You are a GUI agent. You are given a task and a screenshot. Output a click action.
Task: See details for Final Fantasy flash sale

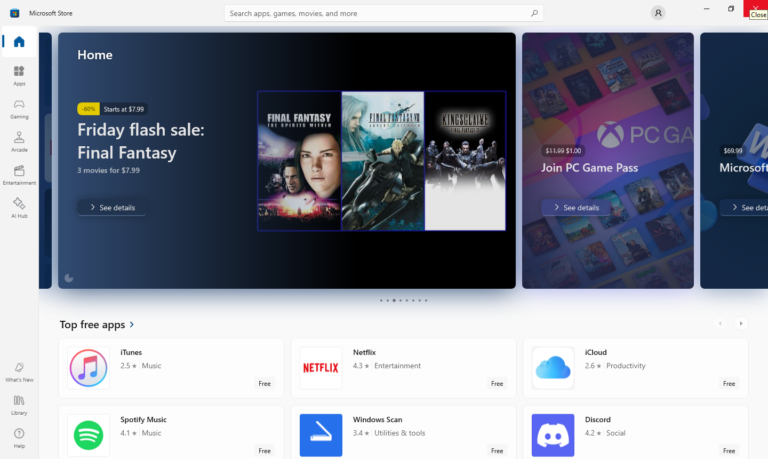point(112,207)
